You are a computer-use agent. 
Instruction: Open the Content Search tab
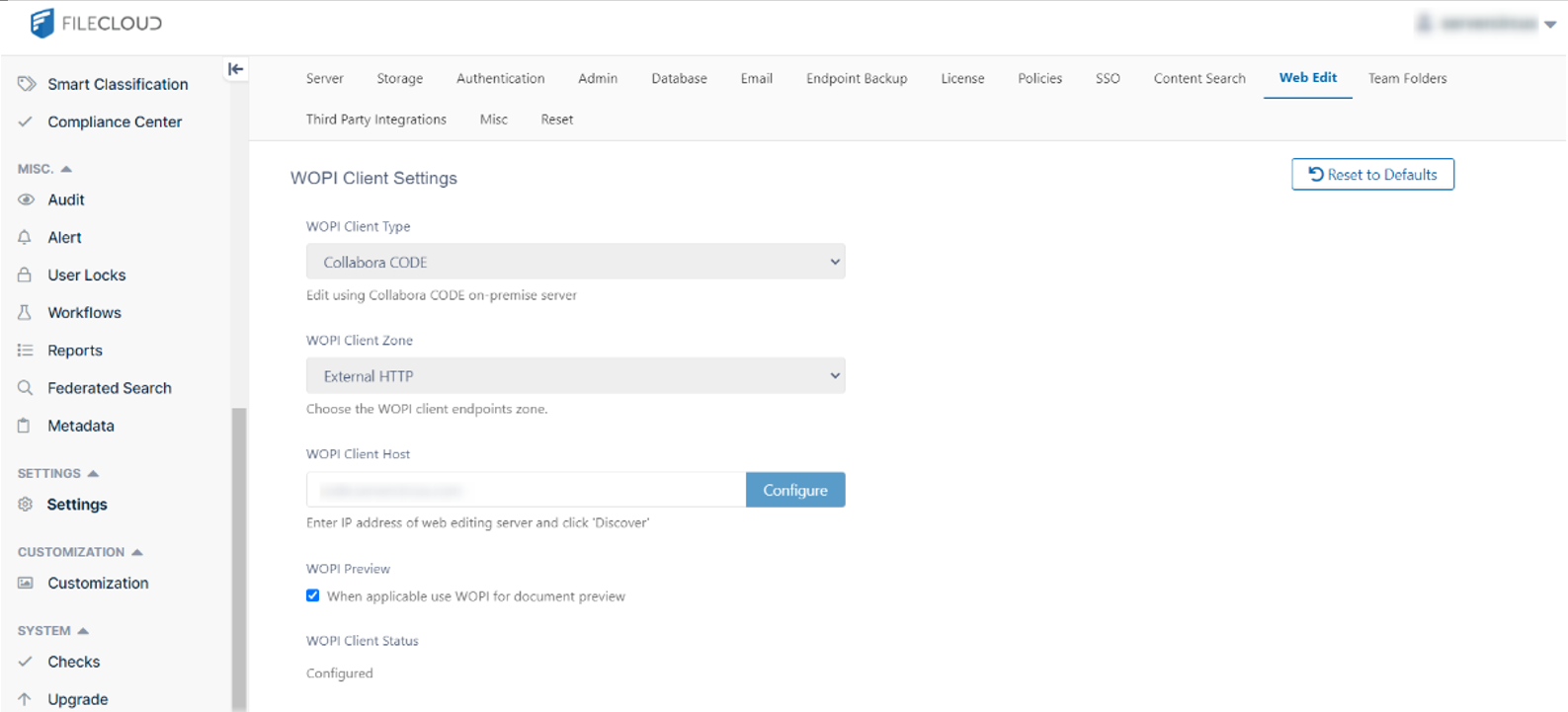pyautogui.click(x=1199, y=78)
